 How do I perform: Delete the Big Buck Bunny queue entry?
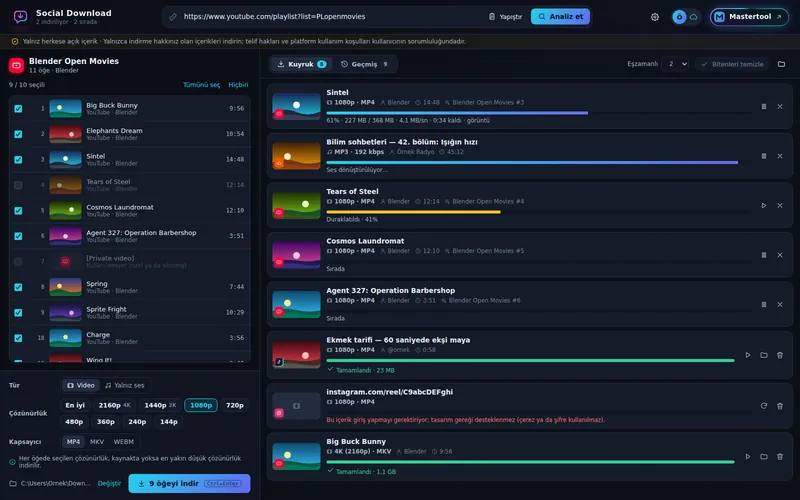click(x=780, y=457)
